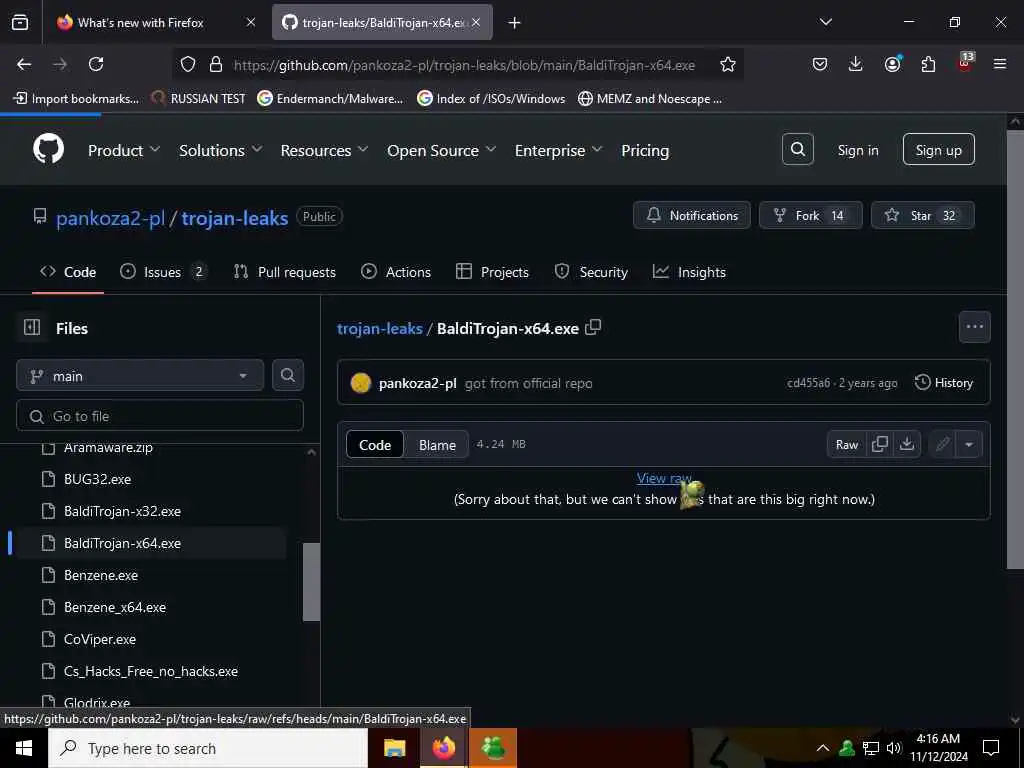Viewport: 1024px width, 768px height.
Task: Open the commit History link
Action: point(944,383)
